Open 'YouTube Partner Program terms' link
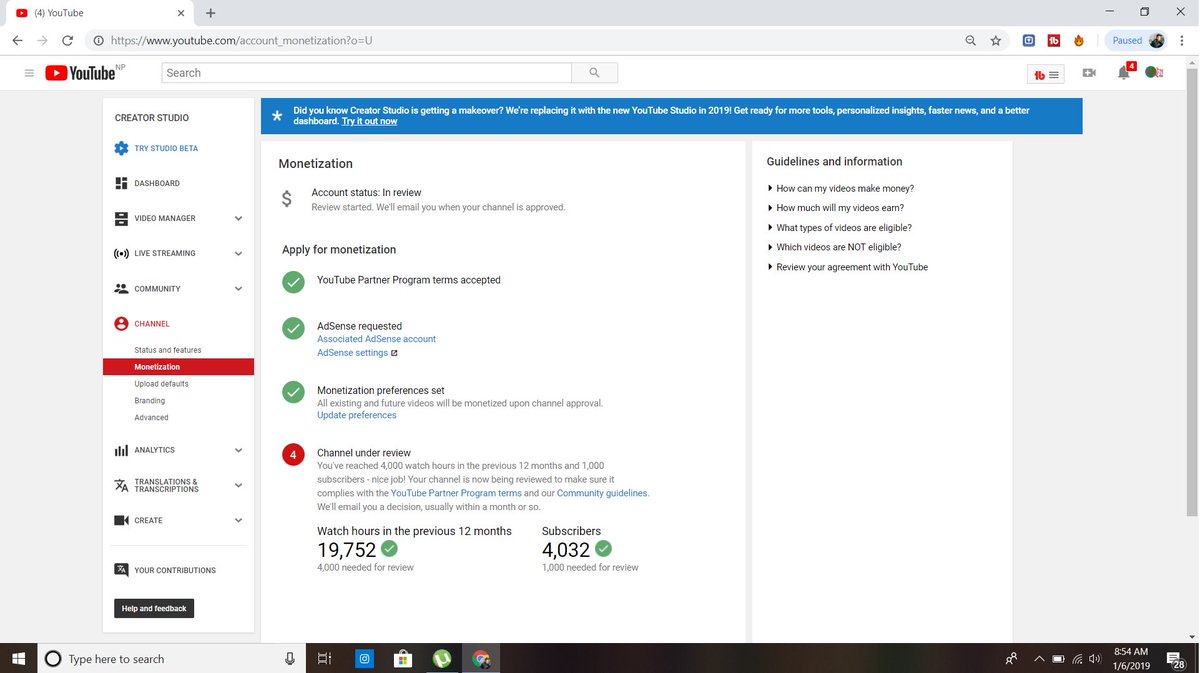1200x673 pixels. tap(456, 493)
